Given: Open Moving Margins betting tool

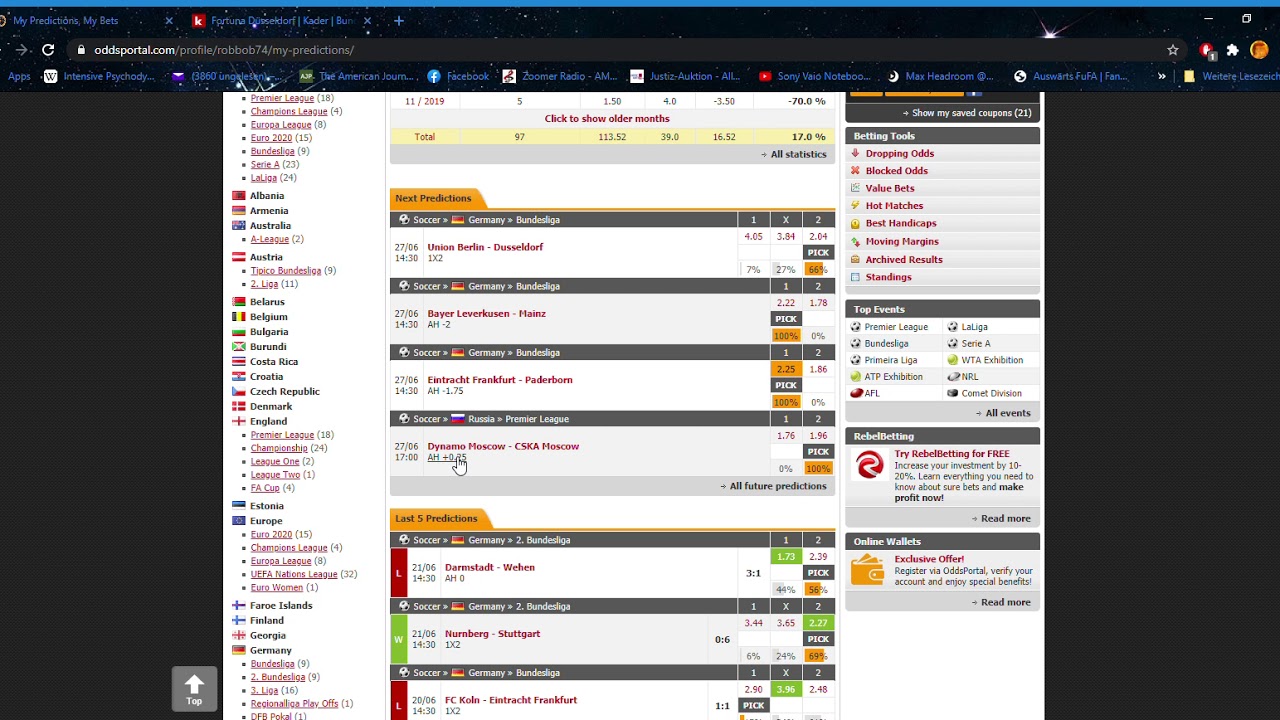Looking at the screenshot, I should tap(902, 241).
